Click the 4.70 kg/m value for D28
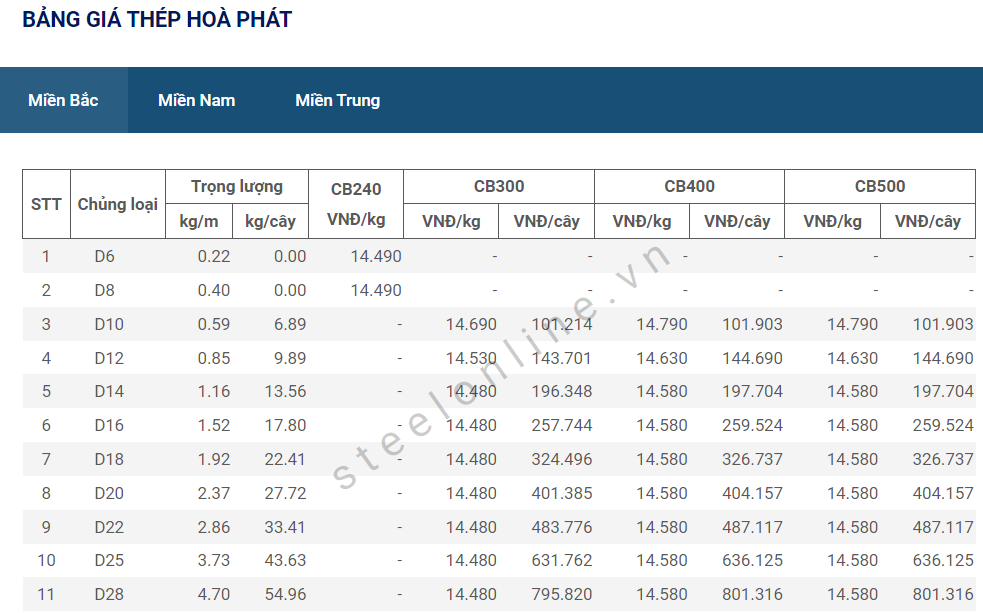 click(214, 594)
